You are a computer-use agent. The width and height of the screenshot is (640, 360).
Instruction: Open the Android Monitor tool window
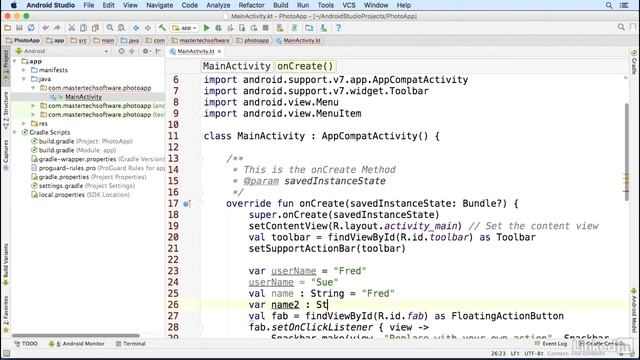click(77, 344)
